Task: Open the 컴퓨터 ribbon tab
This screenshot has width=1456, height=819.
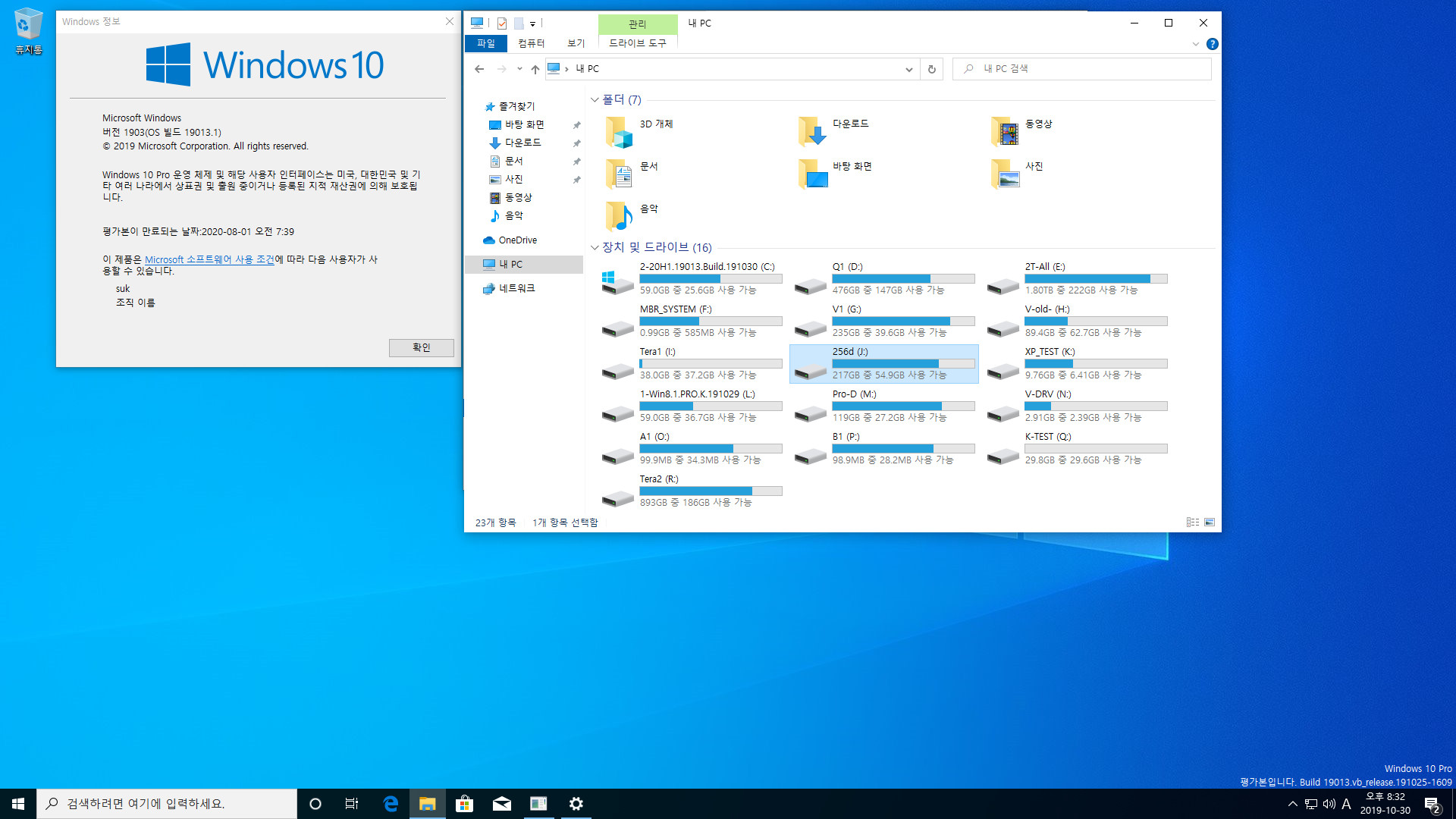Action: pos(531,43)
